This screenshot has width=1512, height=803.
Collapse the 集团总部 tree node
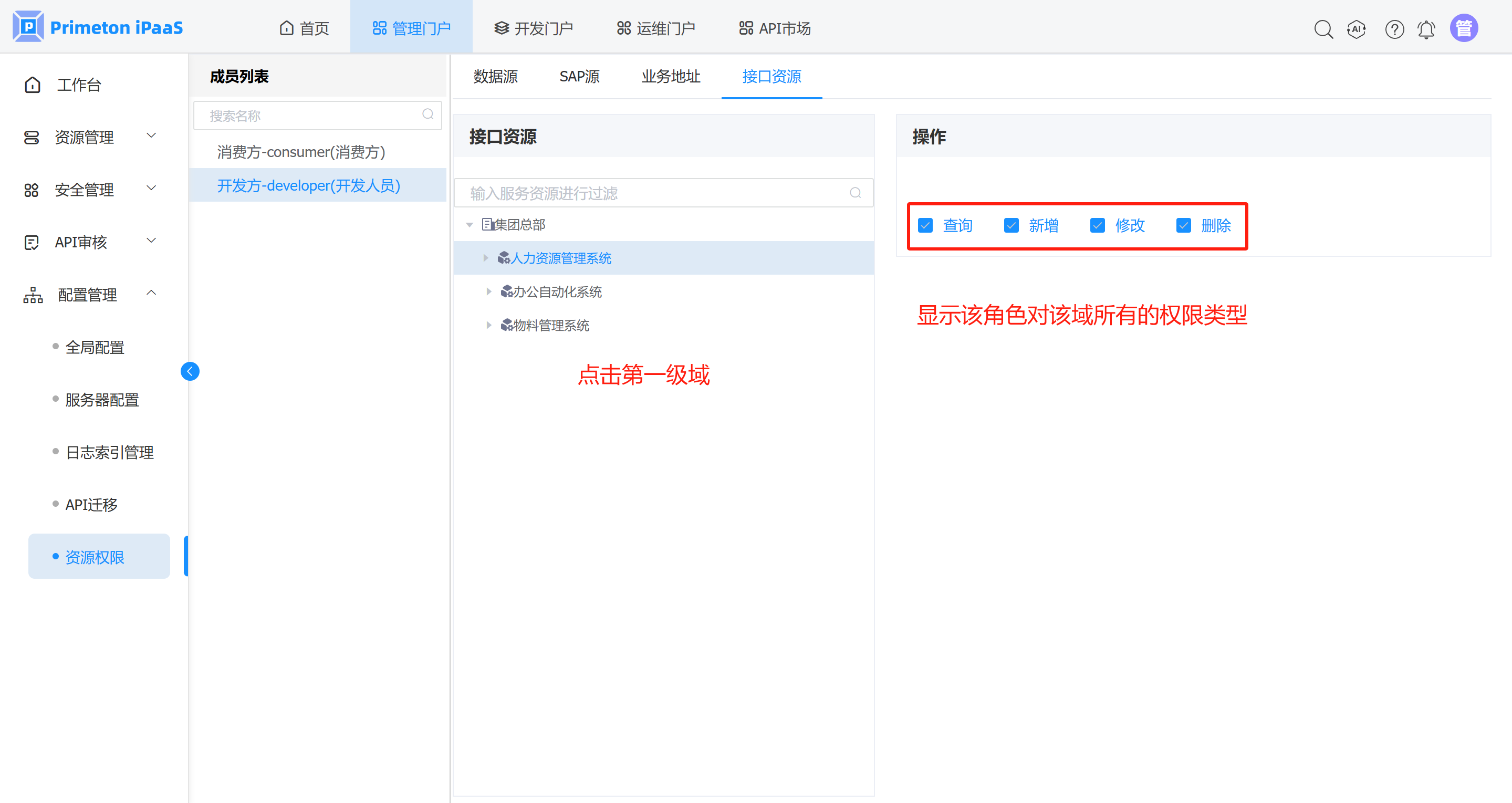[x=470, y=225]
